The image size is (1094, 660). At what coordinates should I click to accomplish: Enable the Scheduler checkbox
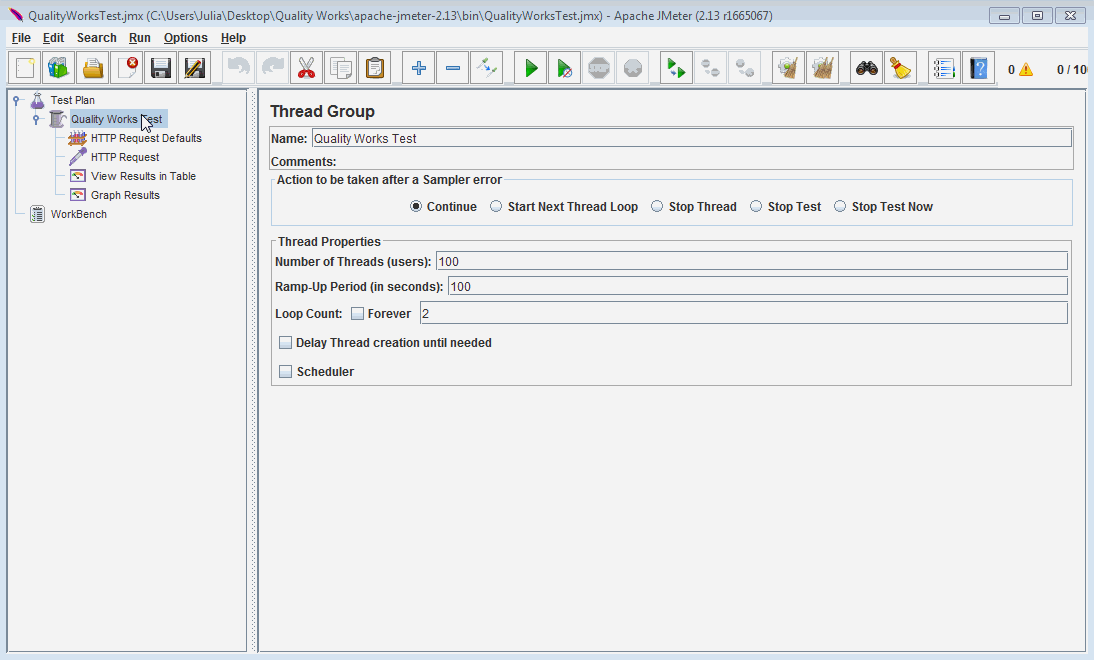point(285,372)
